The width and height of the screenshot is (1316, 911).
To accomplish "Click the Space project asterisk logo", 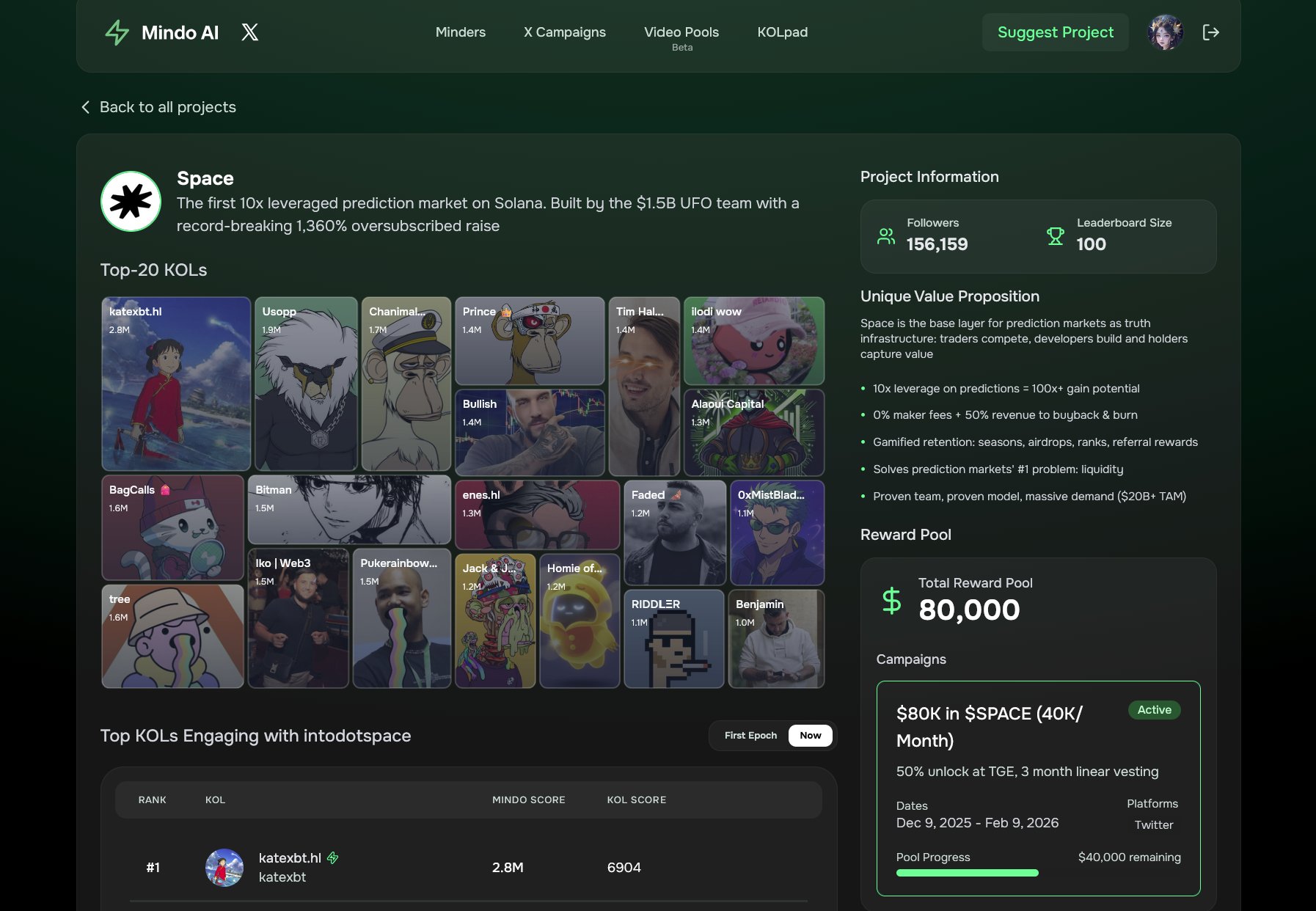I will click(131, 201).
